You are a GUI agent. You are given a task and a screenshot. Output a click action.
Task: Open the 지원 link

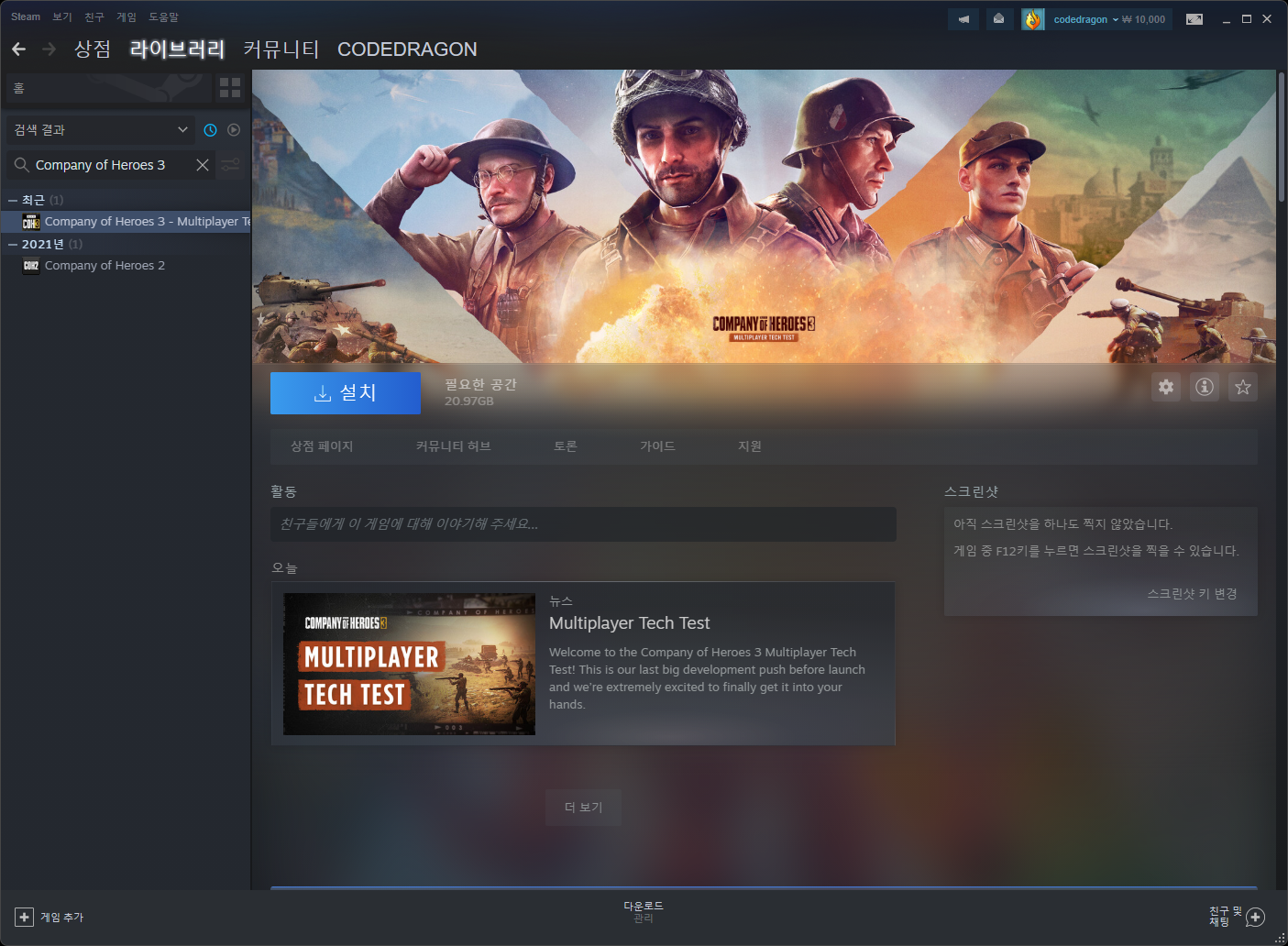pyautogui.click(x=750, y=446)
